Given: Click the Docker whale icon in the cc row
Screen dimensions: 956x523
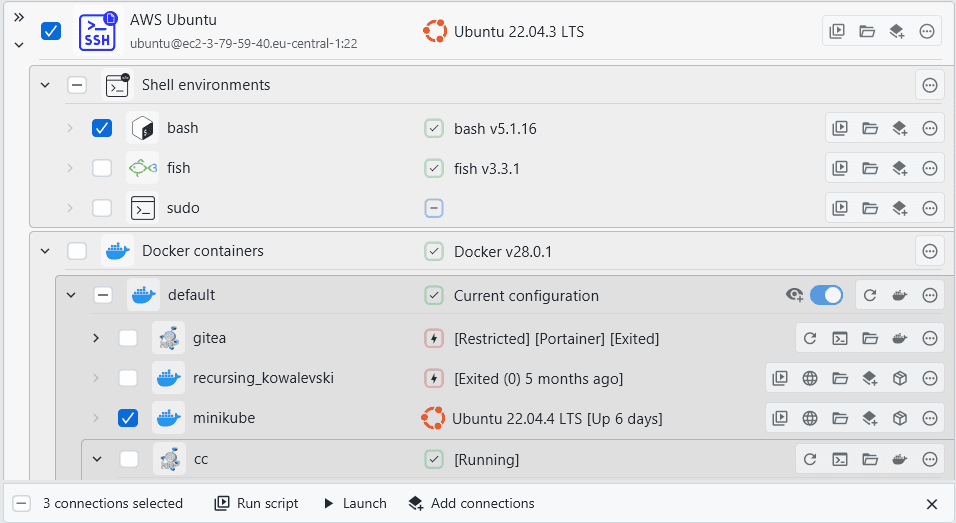Looking at the screenshot, I should [x=899, y=460].
